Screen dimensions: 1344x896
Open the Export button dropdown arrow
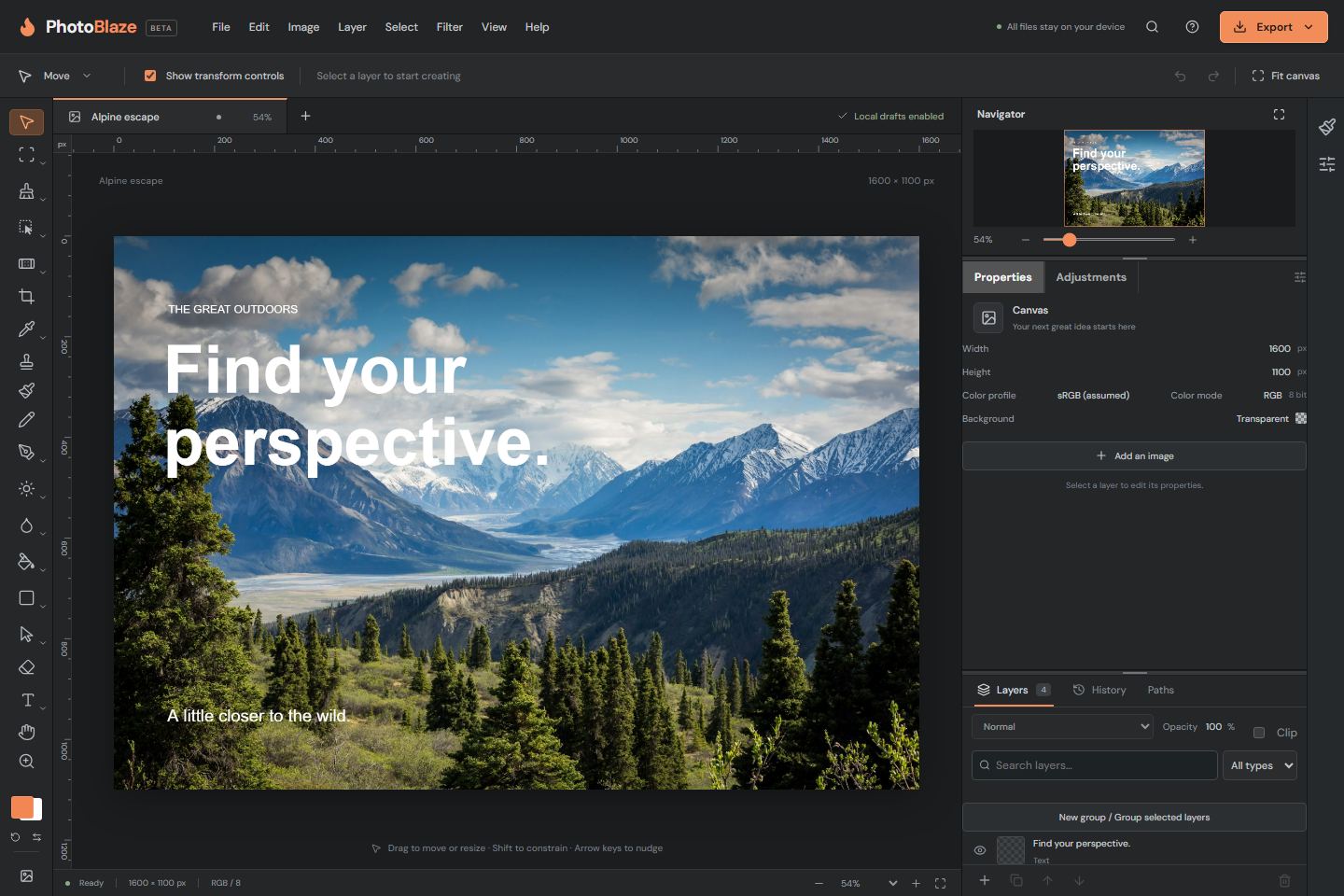pyautogui.click(x=1309, y=27)
